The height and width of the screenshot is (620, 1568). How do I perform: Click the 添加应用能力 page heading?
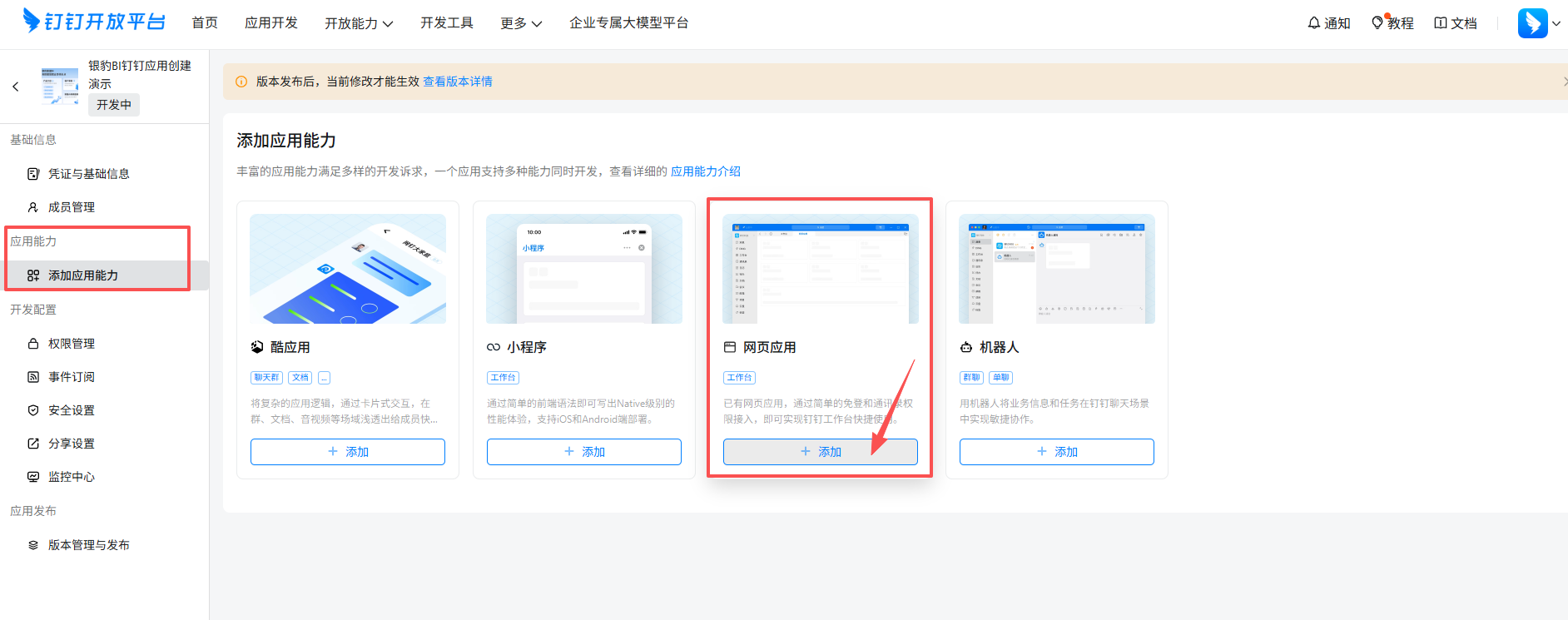286,141
